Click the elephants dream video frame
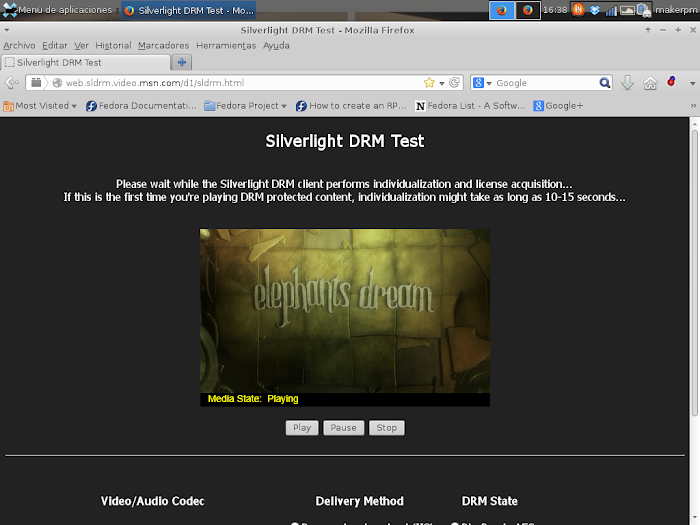Viewport: 700px width, 525px height. [345, 311]
